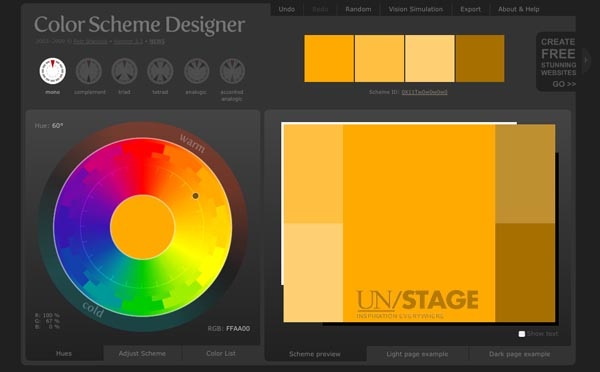Click the R: 100 % readout

(x=47, y=315)
